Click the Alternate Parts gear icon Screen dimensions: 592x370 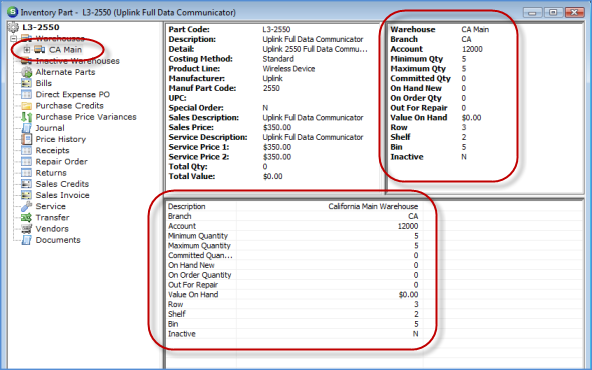pos(26,72)
